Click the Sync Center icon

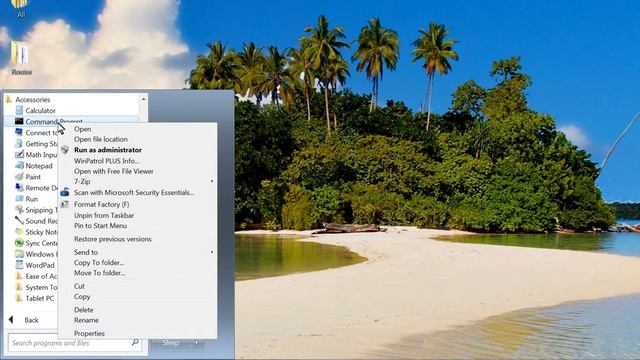coord(19,242)
